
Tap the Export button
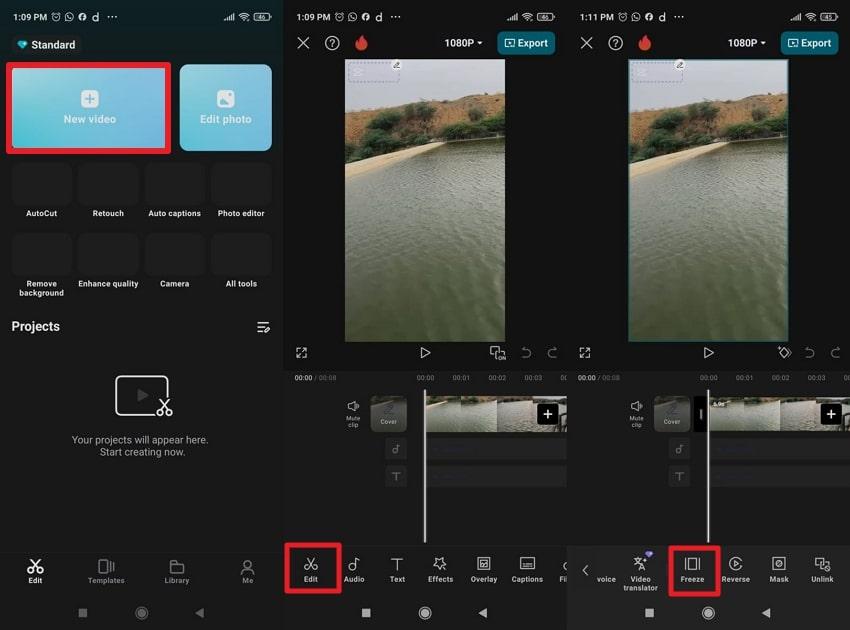[526, 43]
